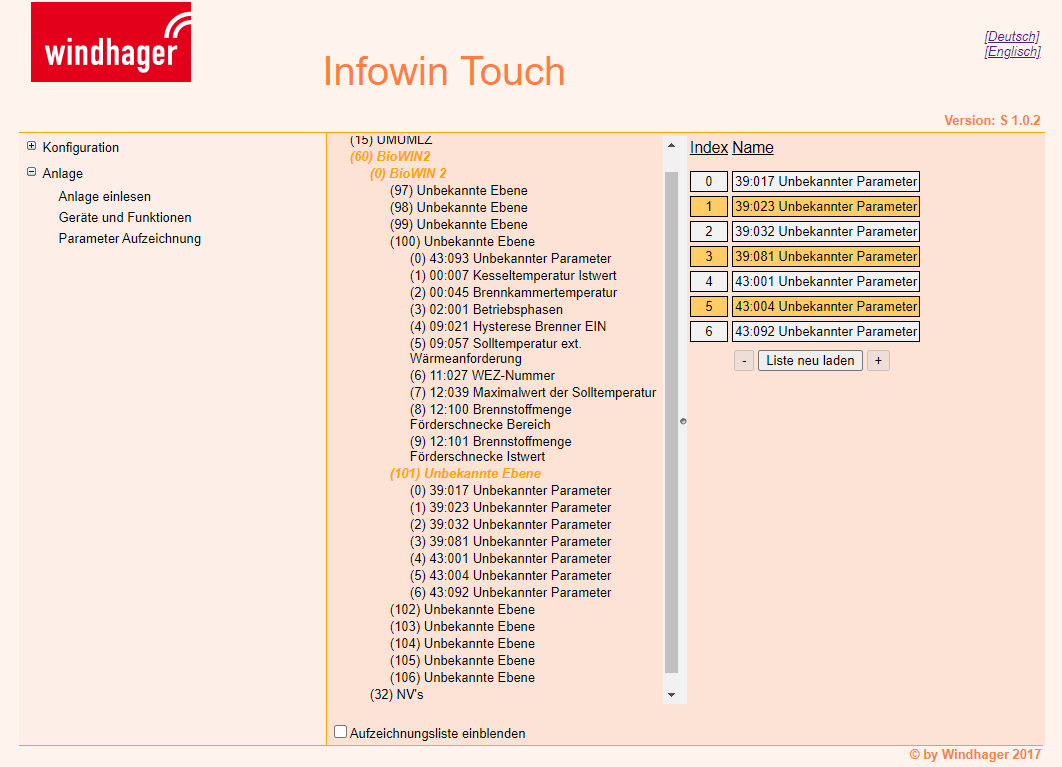The width and height of the screenshot is (1062, 767).
Task: Expand the Konfiguration menu section
Action: [32, 147]
